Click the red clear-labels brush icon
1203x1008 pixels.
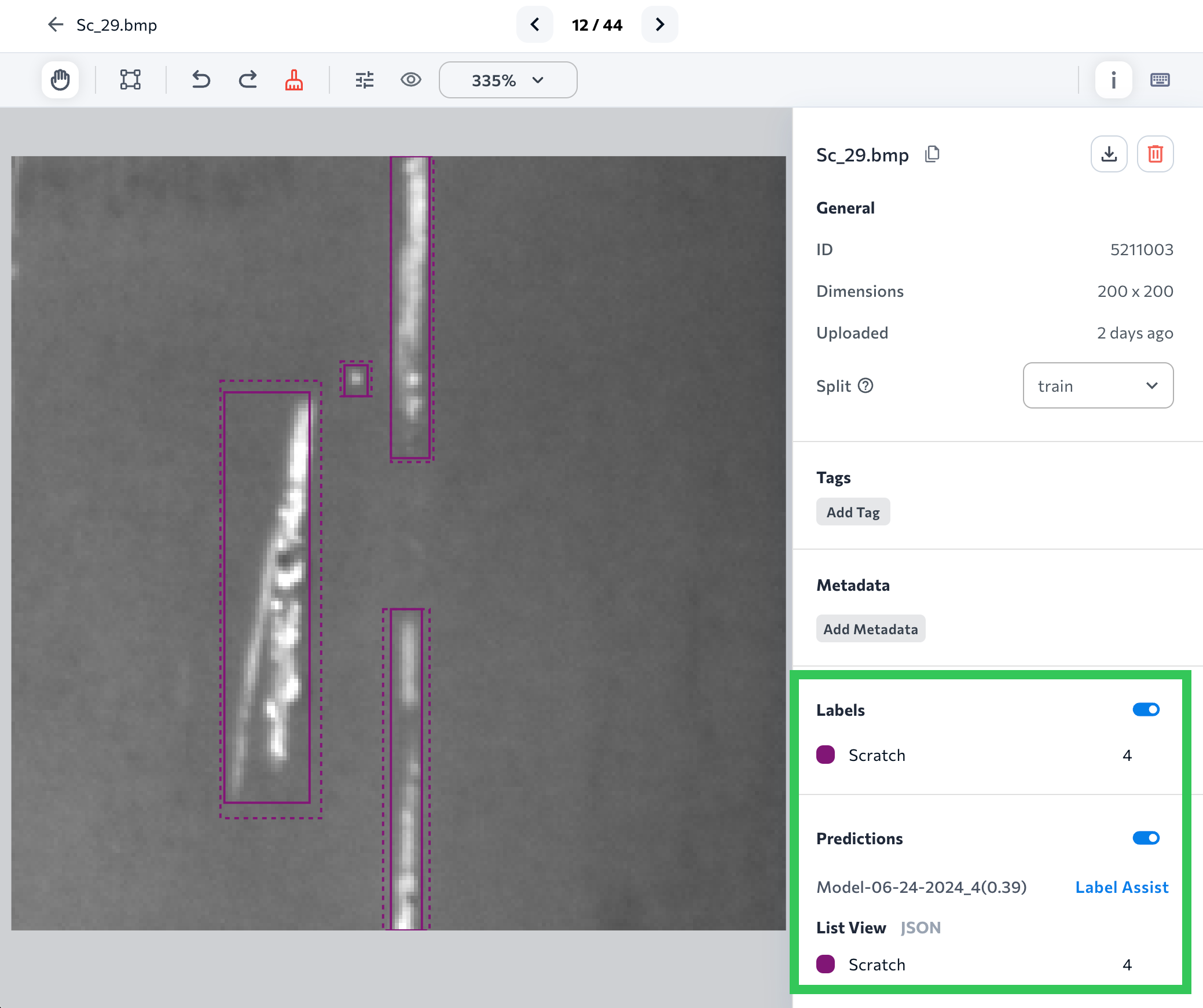point(294,80)
